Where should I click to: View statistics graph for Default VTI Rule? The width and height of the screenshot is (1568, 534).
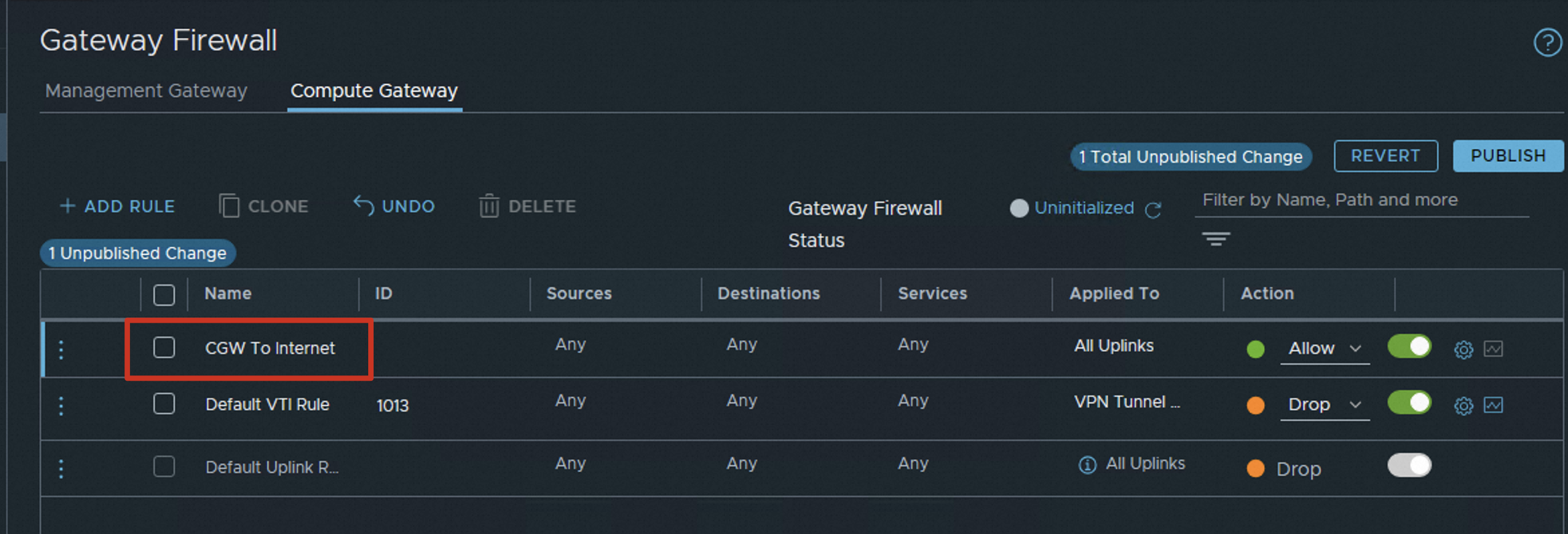1494,405
